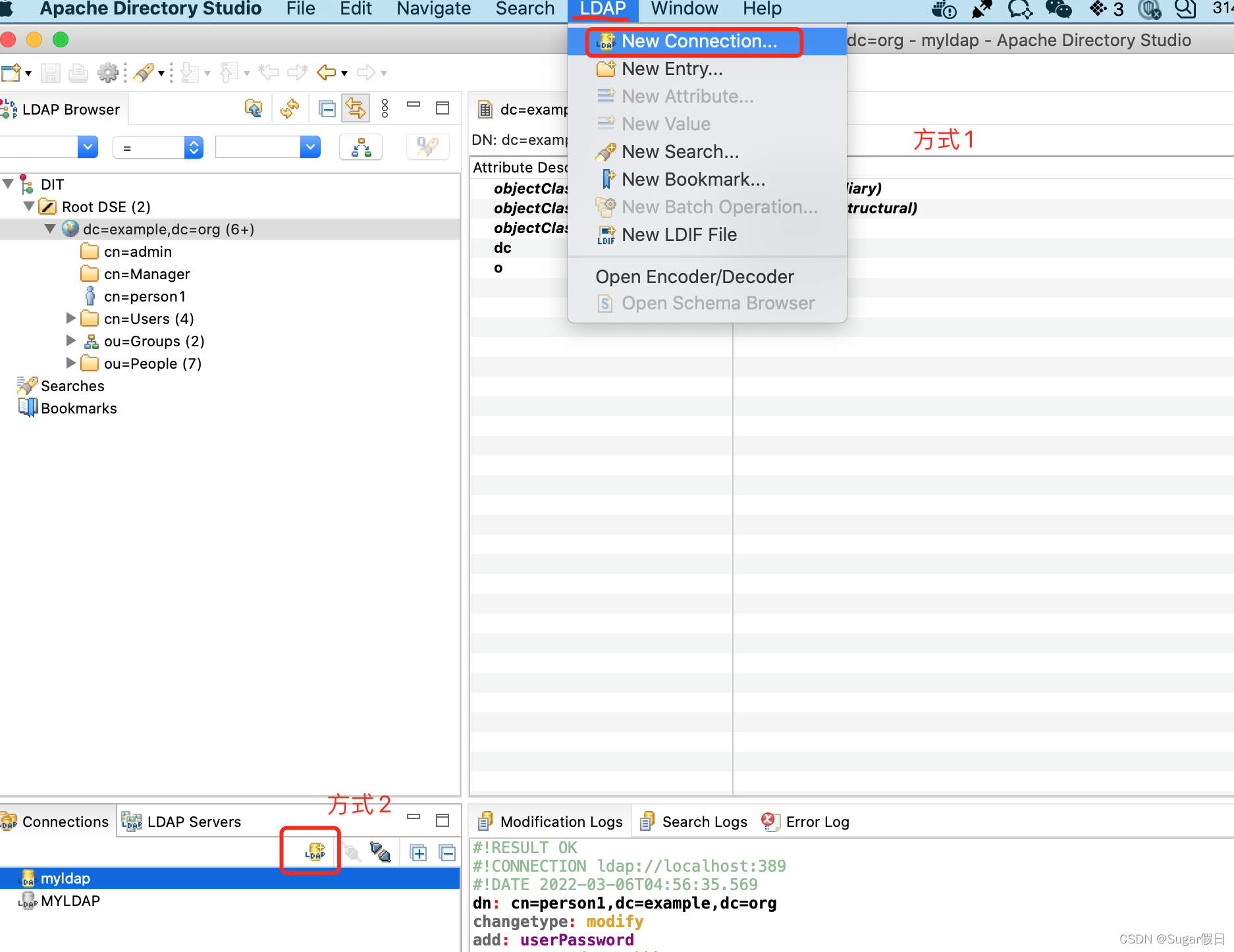Click the Close Connection plug icon
The width and height of the screenshot is (1234, 952).
(381, 853)
